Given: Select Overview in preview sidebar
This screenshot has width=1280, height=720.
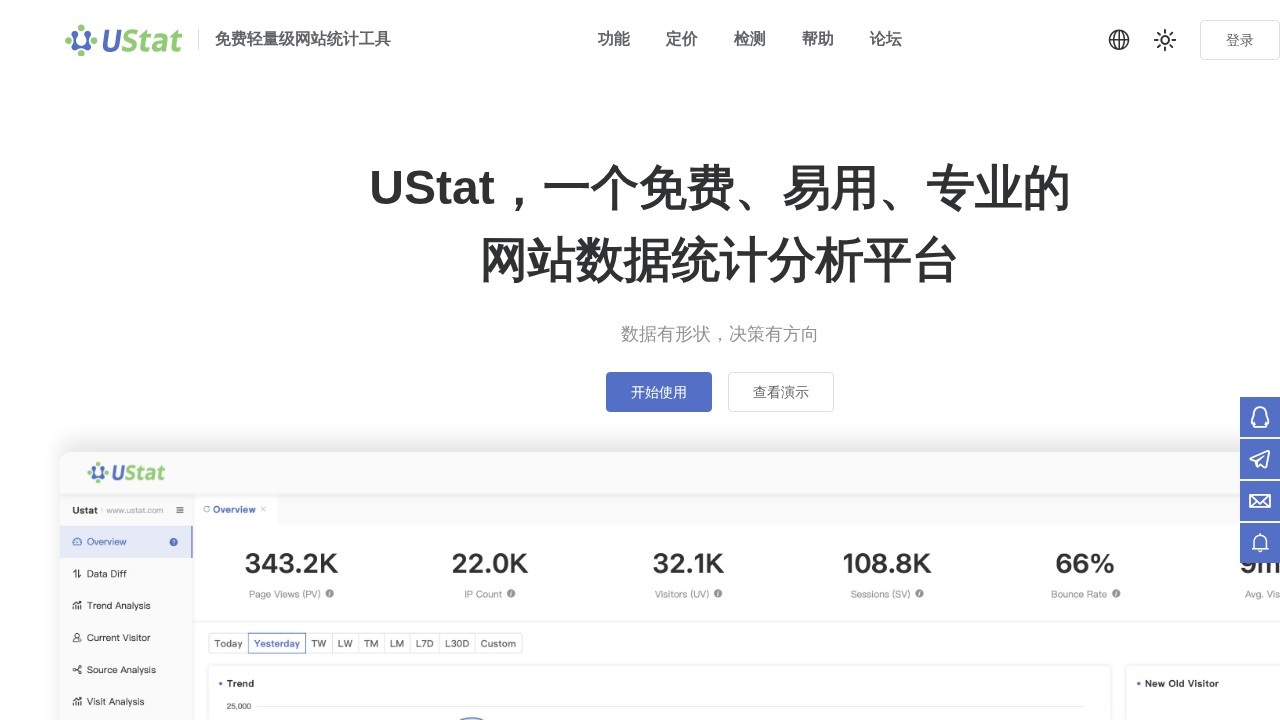Looking at the screenshot, I should 126,542.
